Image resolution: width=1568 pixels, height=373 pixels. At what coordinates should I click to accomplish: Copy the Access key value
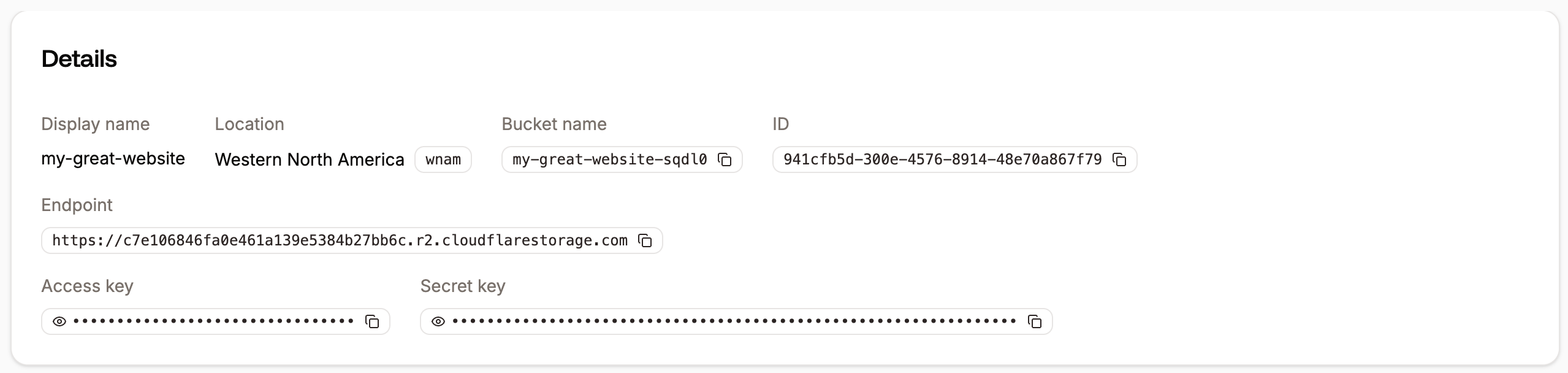pyautogui.click(x=373, y=321)
